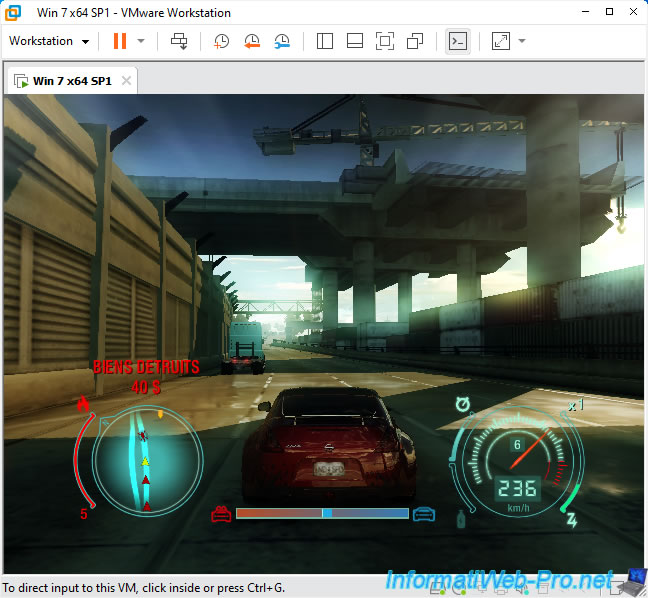The image size is (648, 598).
Task: Expand the power options arrow beside Pause
Action: [x=141, y=41]
